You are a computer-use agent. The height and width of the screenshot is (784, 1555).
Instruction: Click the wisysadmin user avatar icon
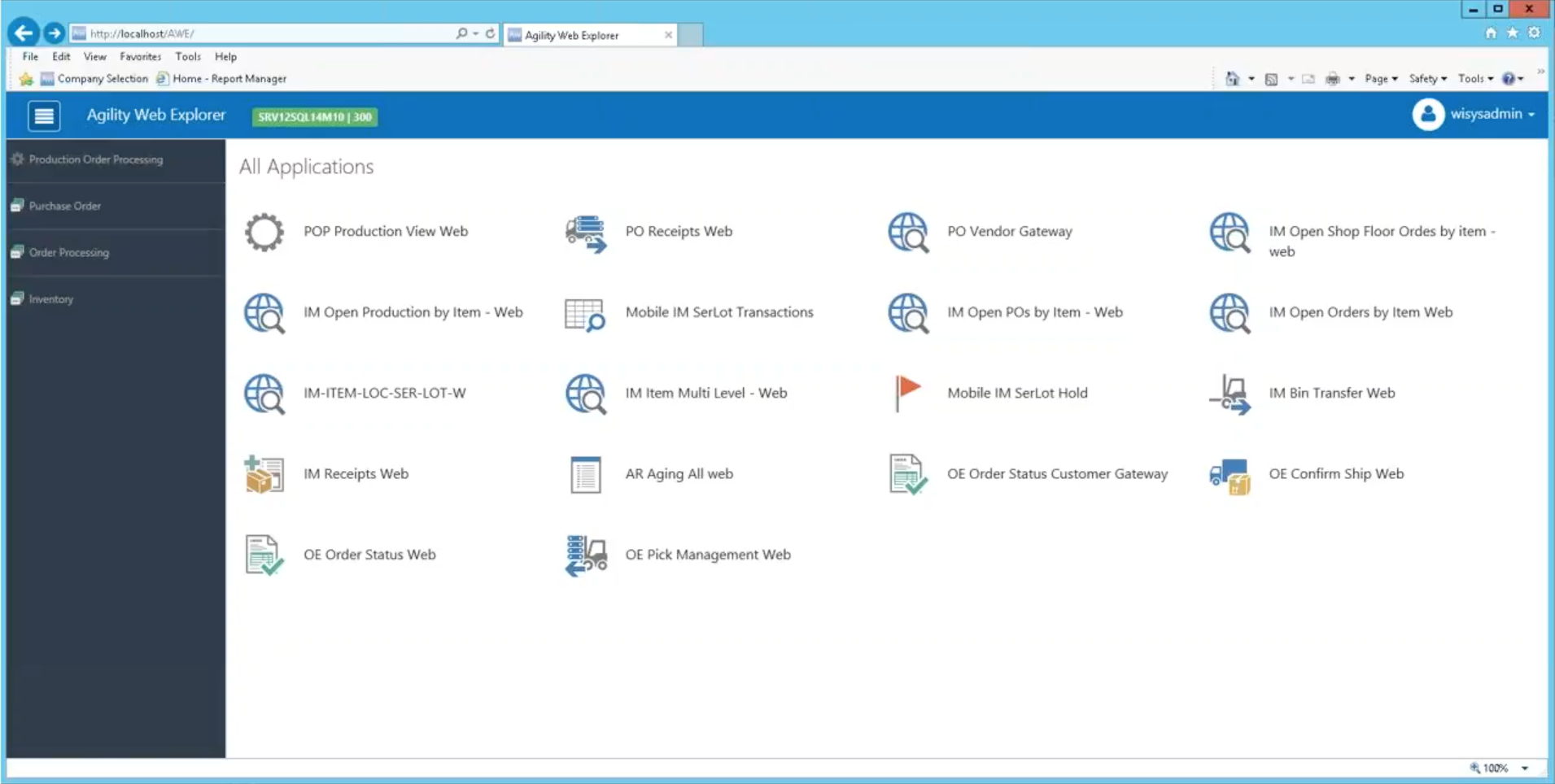(x=1428, y=115)
